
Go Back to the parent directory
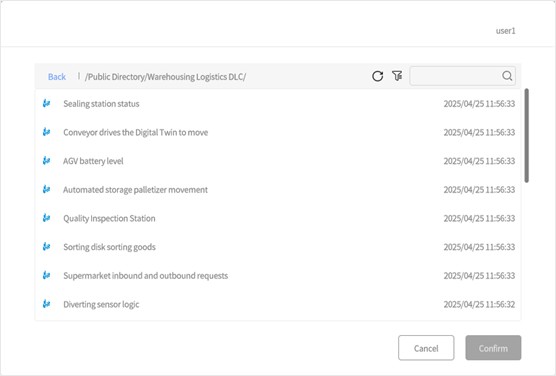click(x=57, y=77)
